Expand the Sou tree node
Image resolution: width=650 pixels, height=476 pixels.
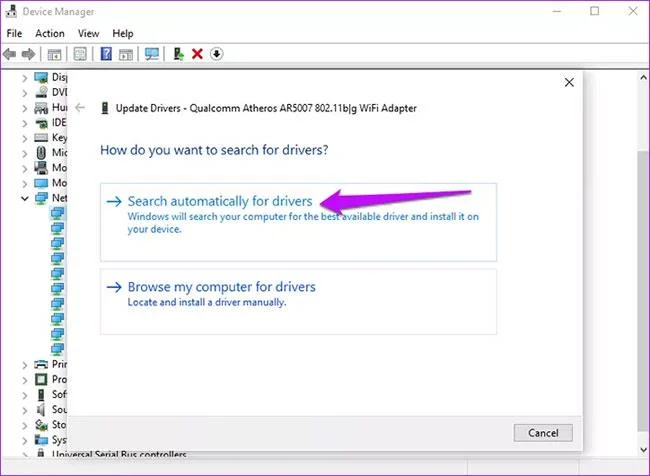pyautogui.click(x=24, y=410)
